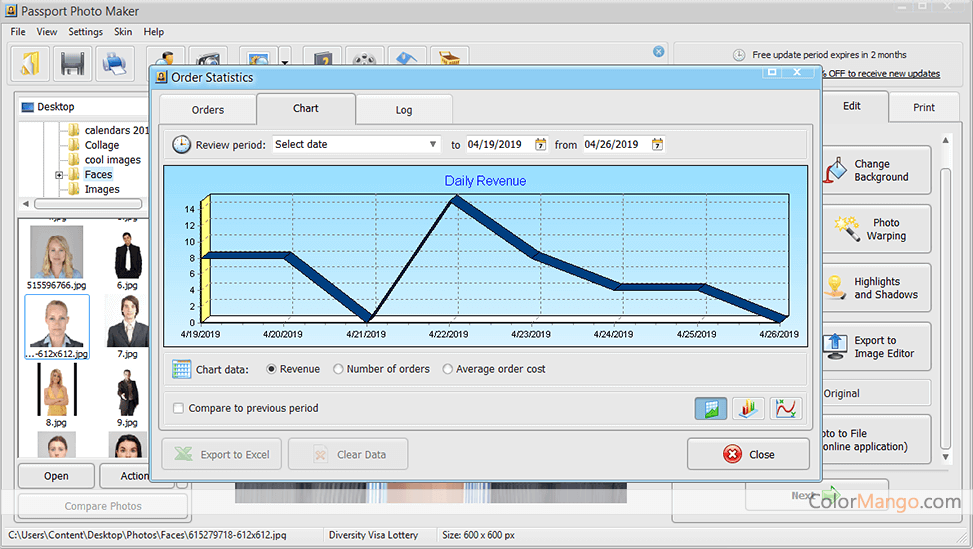Screen dimensions: 973x549
Task: Click the save floppy disk icon
Action: coord(72,64)
